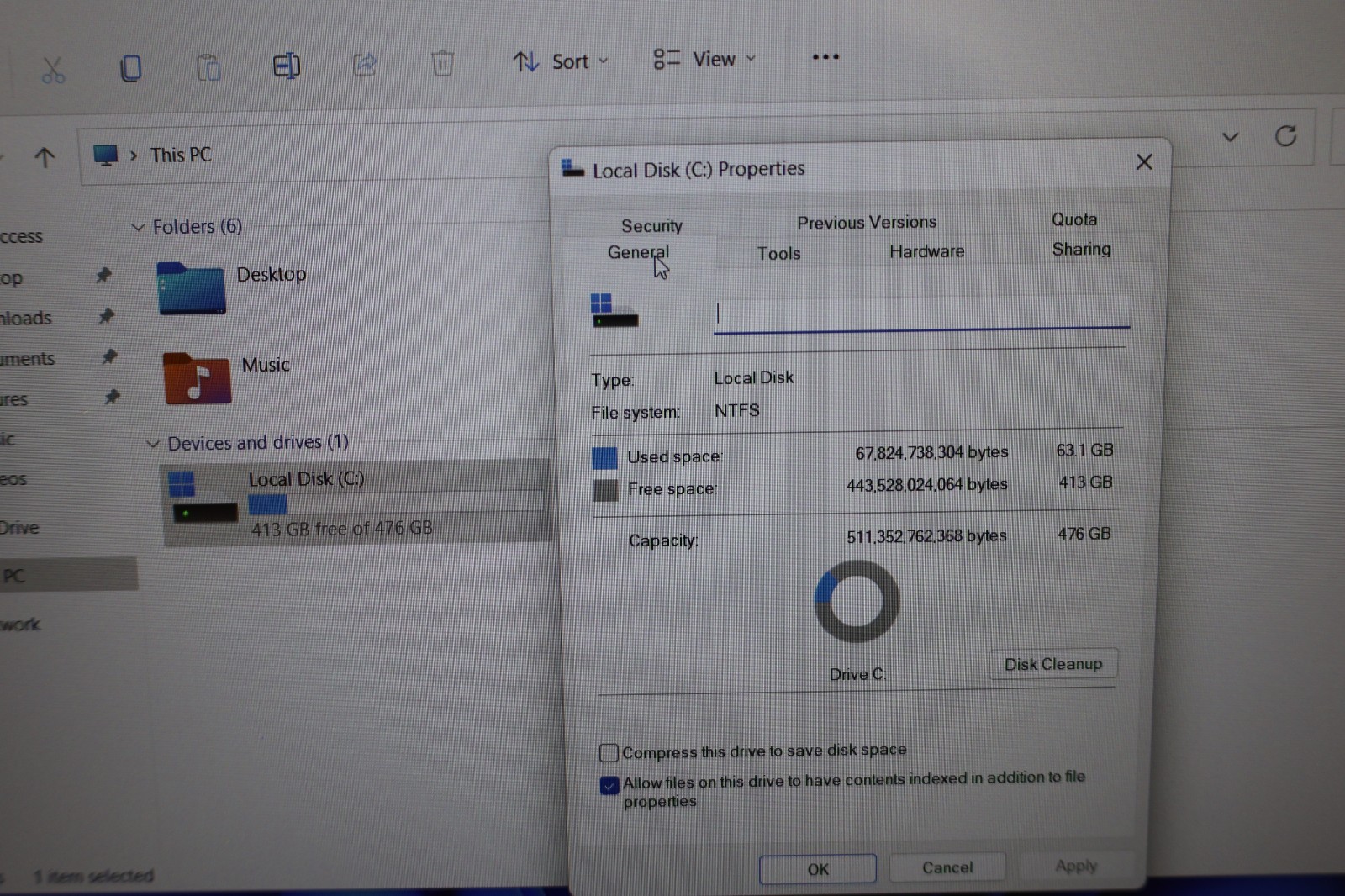This screenshot has width=1345, height=896.
Task: Click the Disk Cleanup button
Action: [x=1052, y=664]
